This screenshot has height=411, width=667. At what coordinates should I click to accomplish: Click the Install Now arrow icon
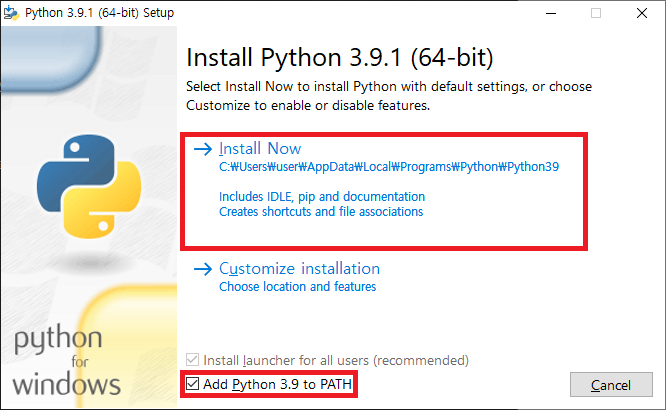pyautogui.click(x=203, y=149)
